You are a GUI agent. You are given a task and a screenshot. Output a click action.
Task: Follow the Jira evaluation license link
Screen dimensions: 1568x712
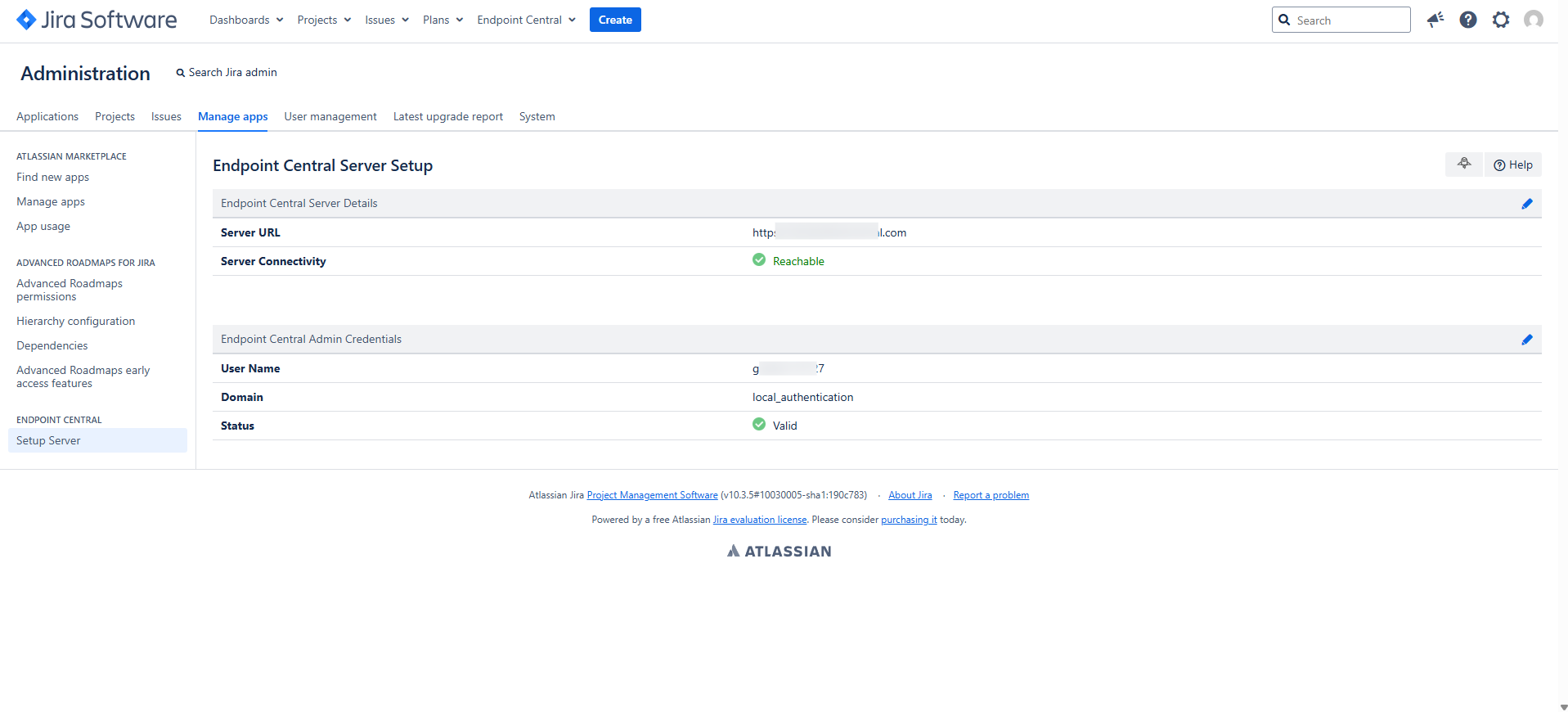pyautogui.click(x=760, y=520)
